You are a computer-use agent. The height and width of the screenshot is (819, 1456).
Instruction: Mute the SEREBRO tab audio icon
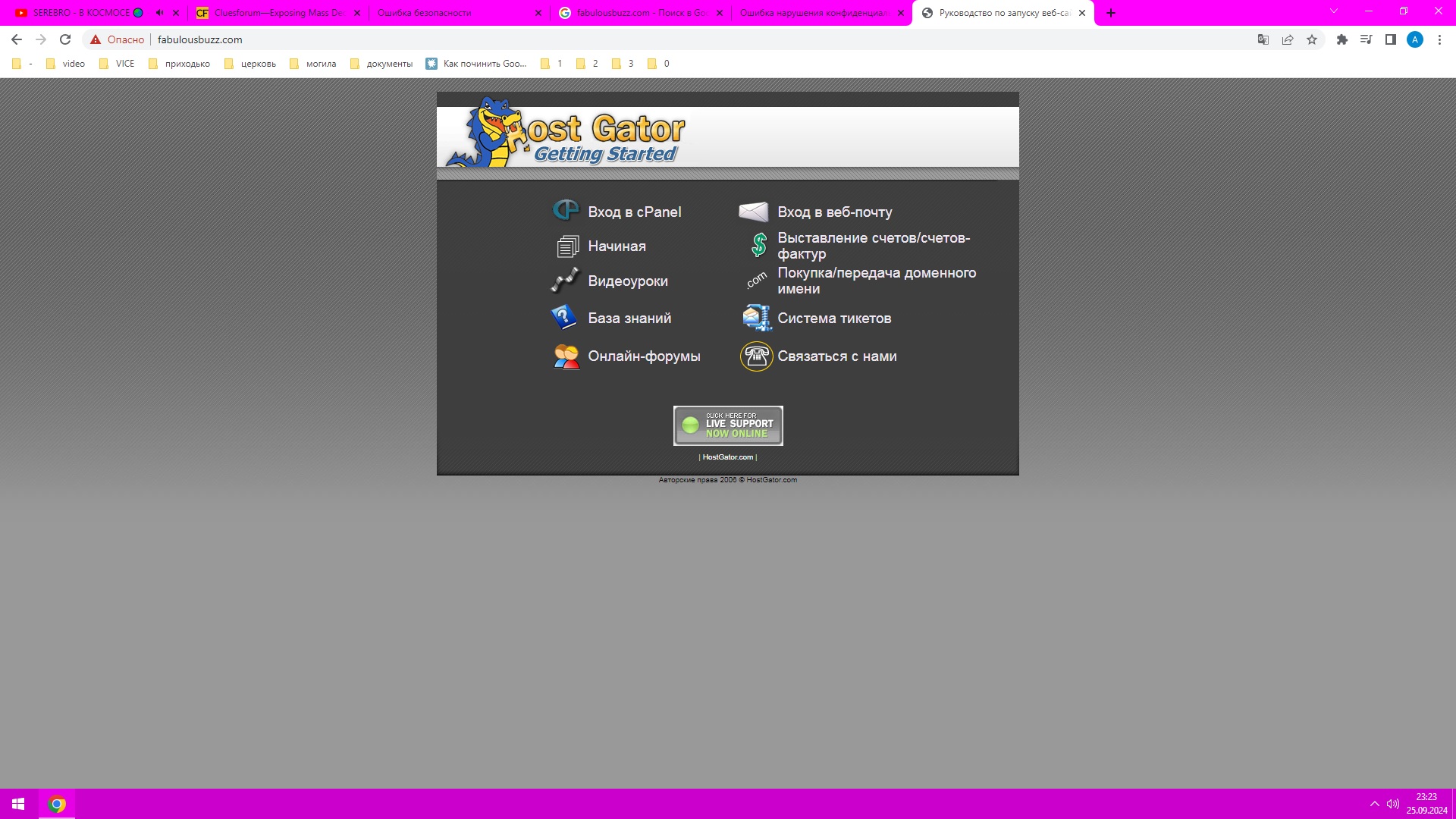159,13
